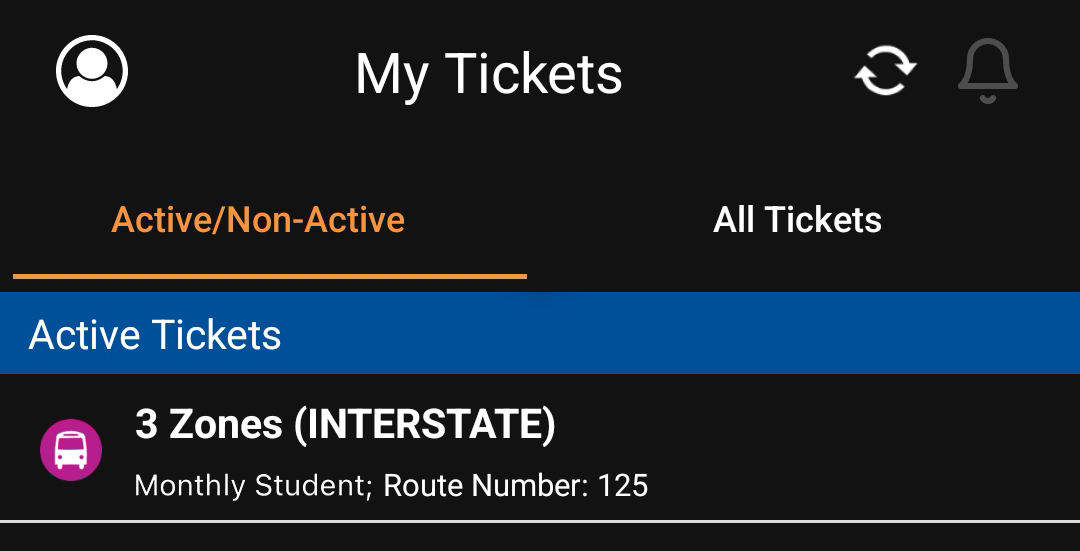Collapse the Active Tickets section header
Image resolution: width=1080 pixels, height=551 pixels.
point(540,333)
